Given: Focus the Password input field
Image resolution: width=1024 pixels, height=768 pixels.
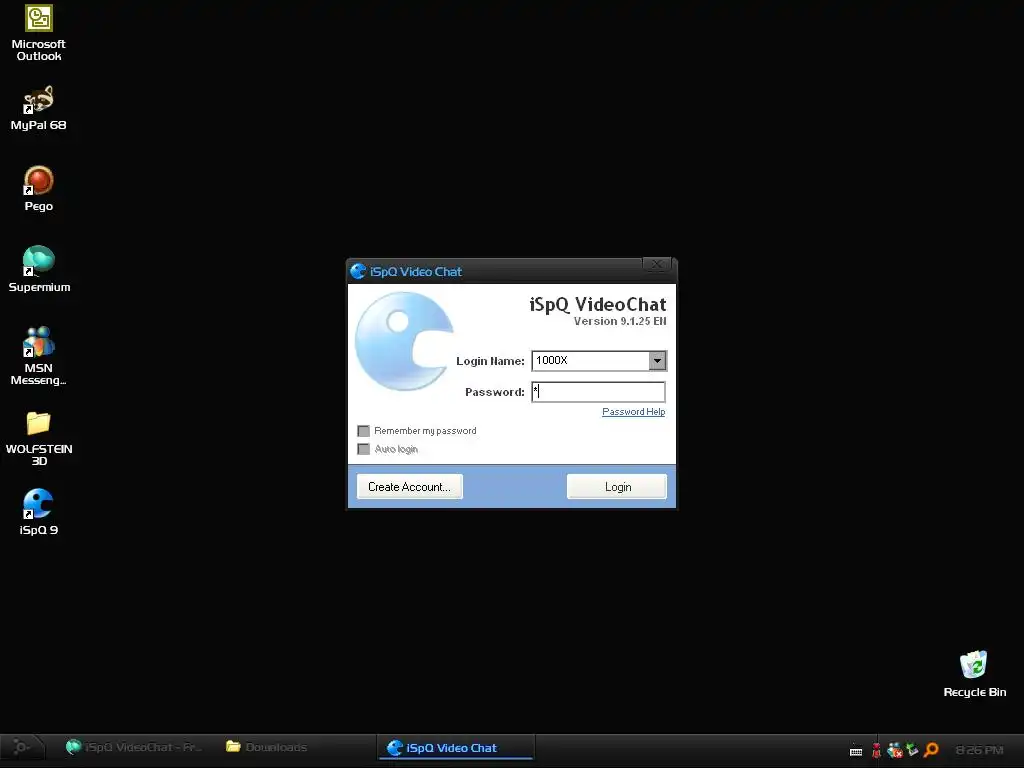Looking at the screenshot, I should click(599, 392).
